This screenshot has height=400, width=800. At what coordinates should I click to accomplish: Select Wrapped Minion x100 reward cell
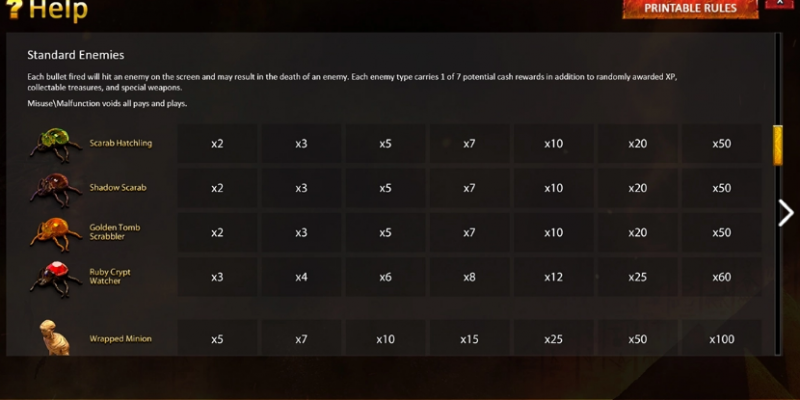(x=721, y=338)
